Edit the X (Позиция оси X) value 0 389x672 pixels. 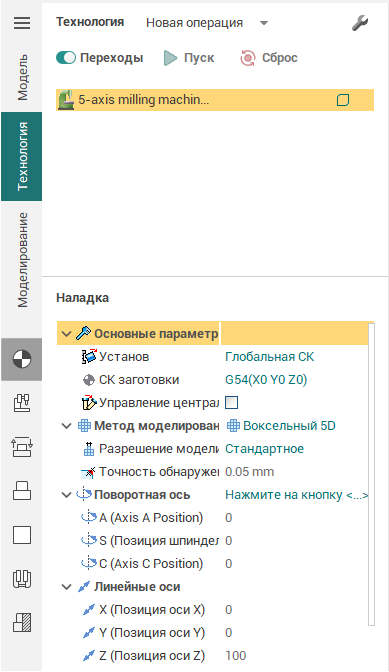[x=228, y=610]
